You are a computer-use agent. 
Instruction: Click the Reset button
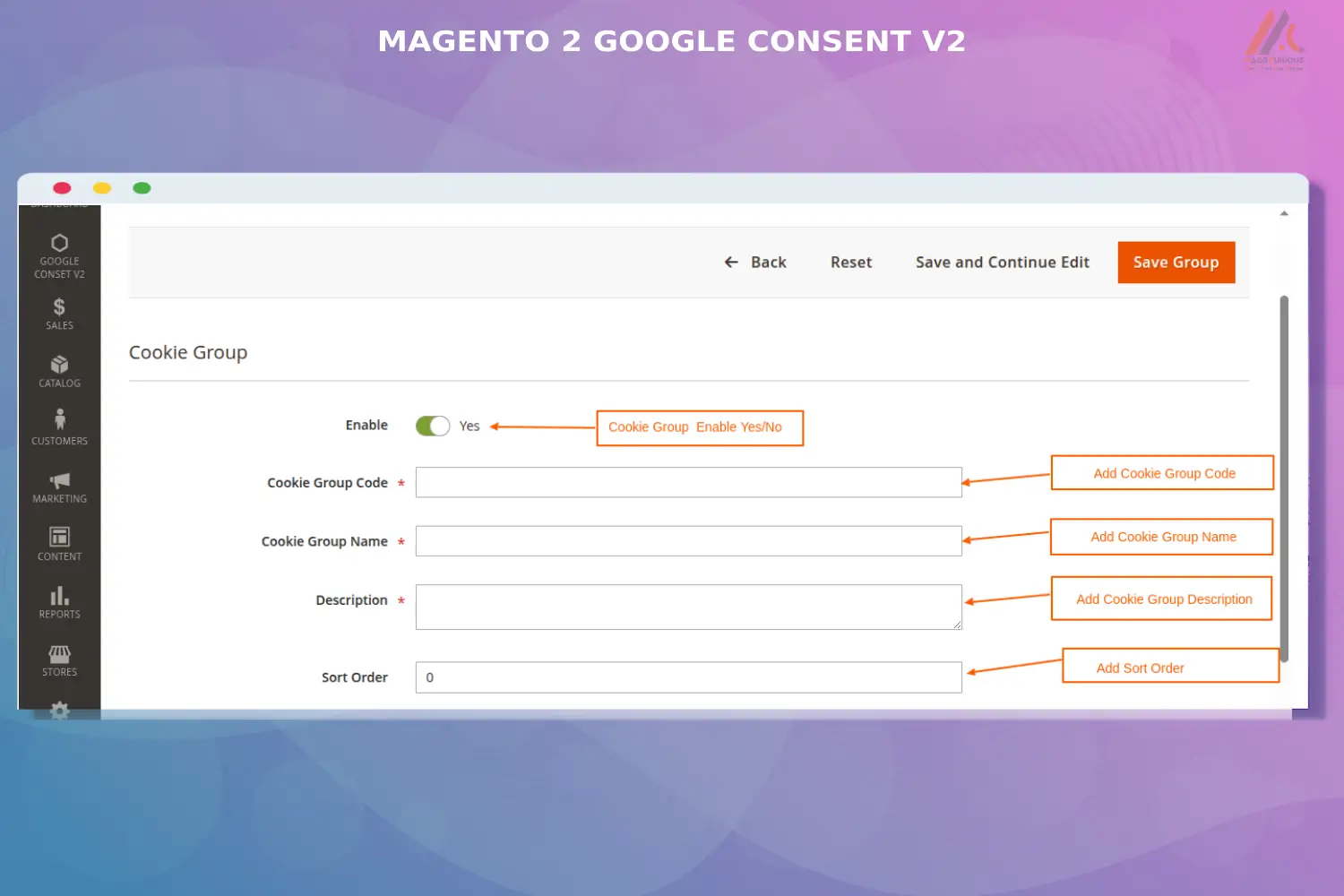pyautogui.click(x=850, y=262)
